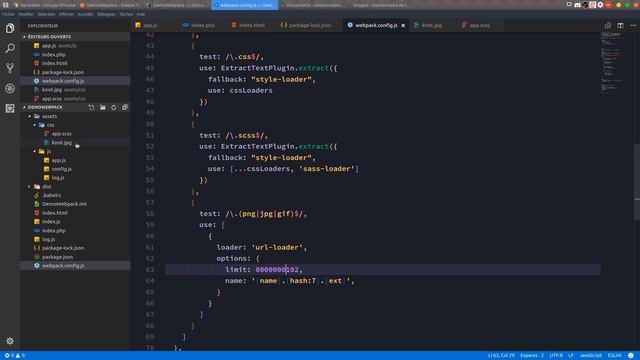The height and width of the screenshot is (360, 640).
Task: Switch to the webpack.config.js taskbar window
Action: click(x=244, y=5)
